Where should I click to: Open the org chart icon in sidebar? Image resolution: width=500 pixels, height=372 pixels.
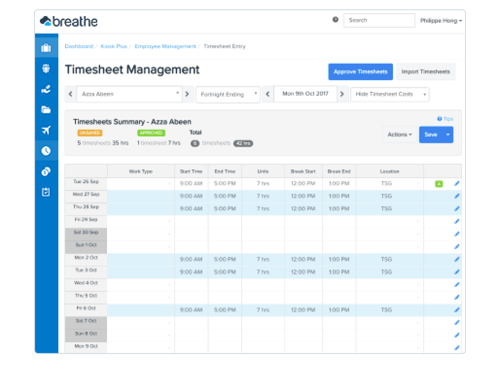click(x=46, y=68)
